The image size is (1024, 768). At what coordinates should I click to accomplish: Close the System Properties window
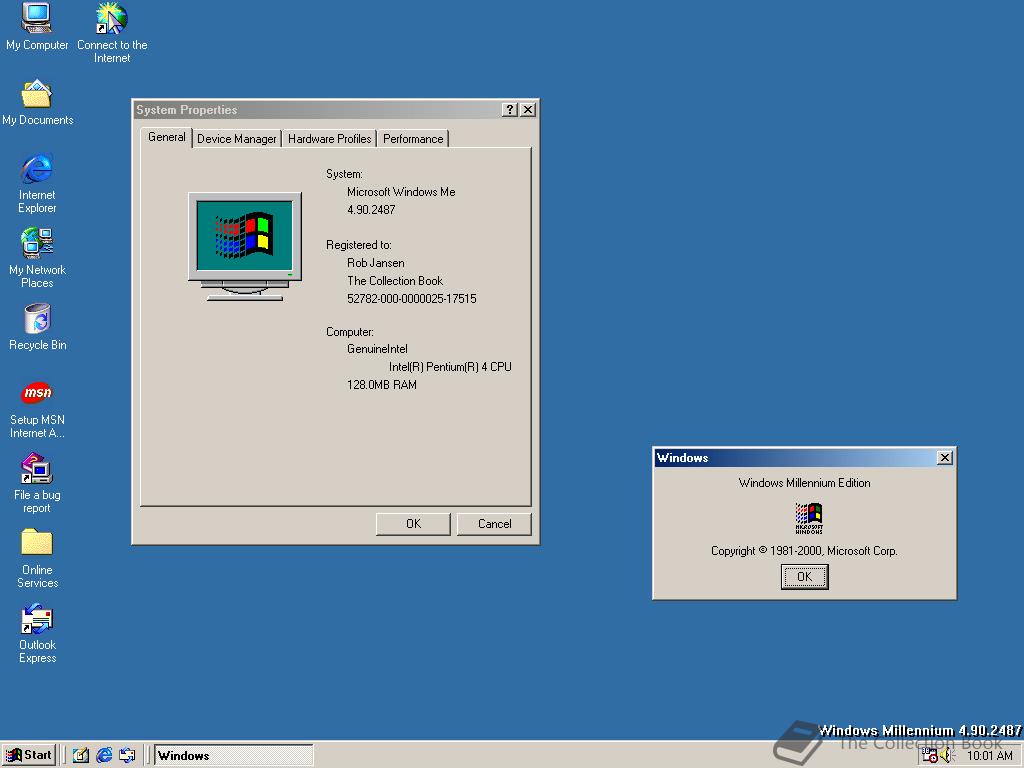coord(528,110)
